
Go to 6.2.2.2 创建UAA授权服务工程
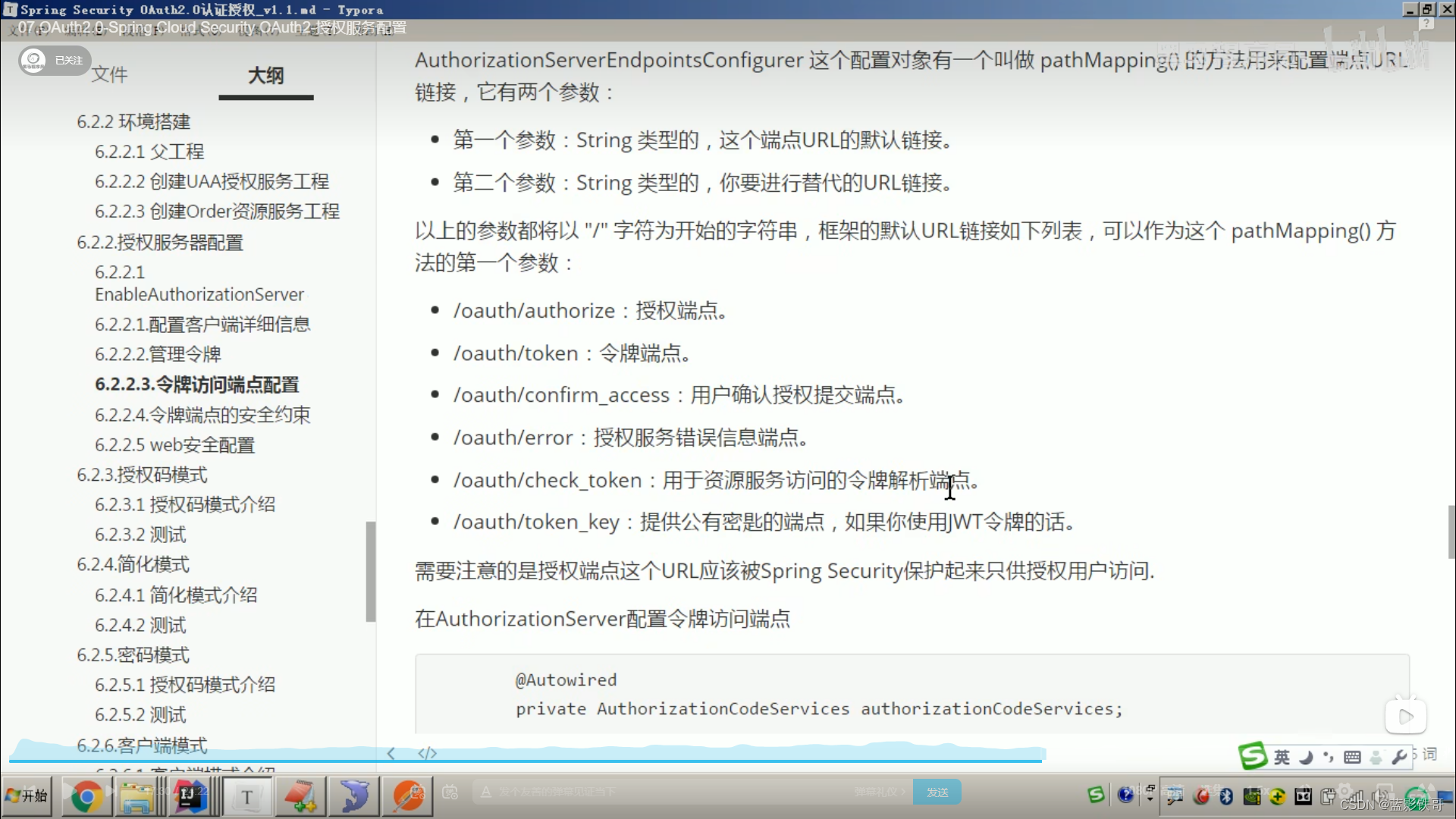[212, 181]
